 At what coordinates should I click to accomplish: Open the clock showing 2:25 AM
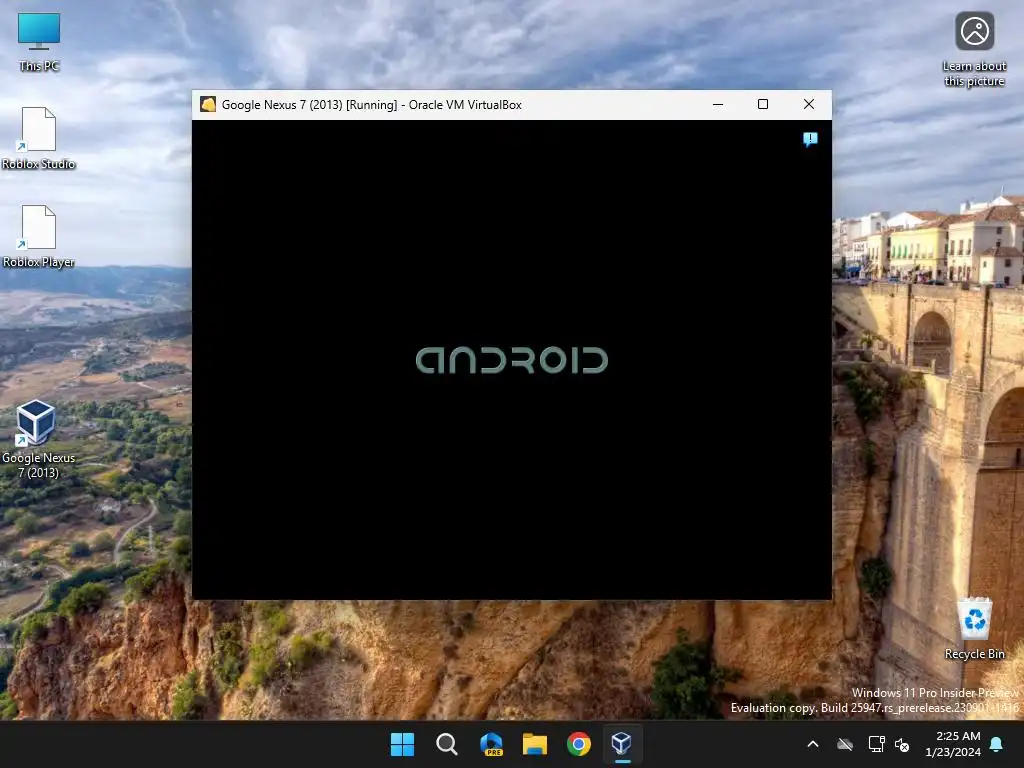[953, 744]
